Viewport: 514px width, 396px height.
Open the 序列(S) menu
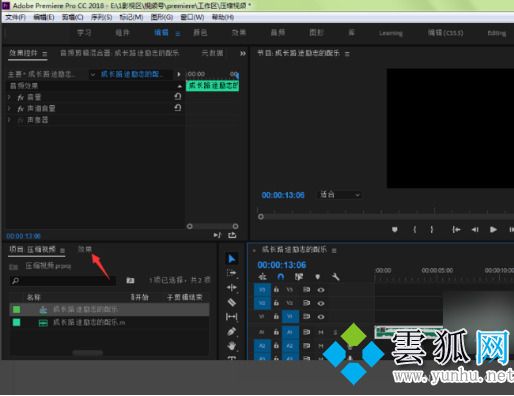click(x=101, y=17)
